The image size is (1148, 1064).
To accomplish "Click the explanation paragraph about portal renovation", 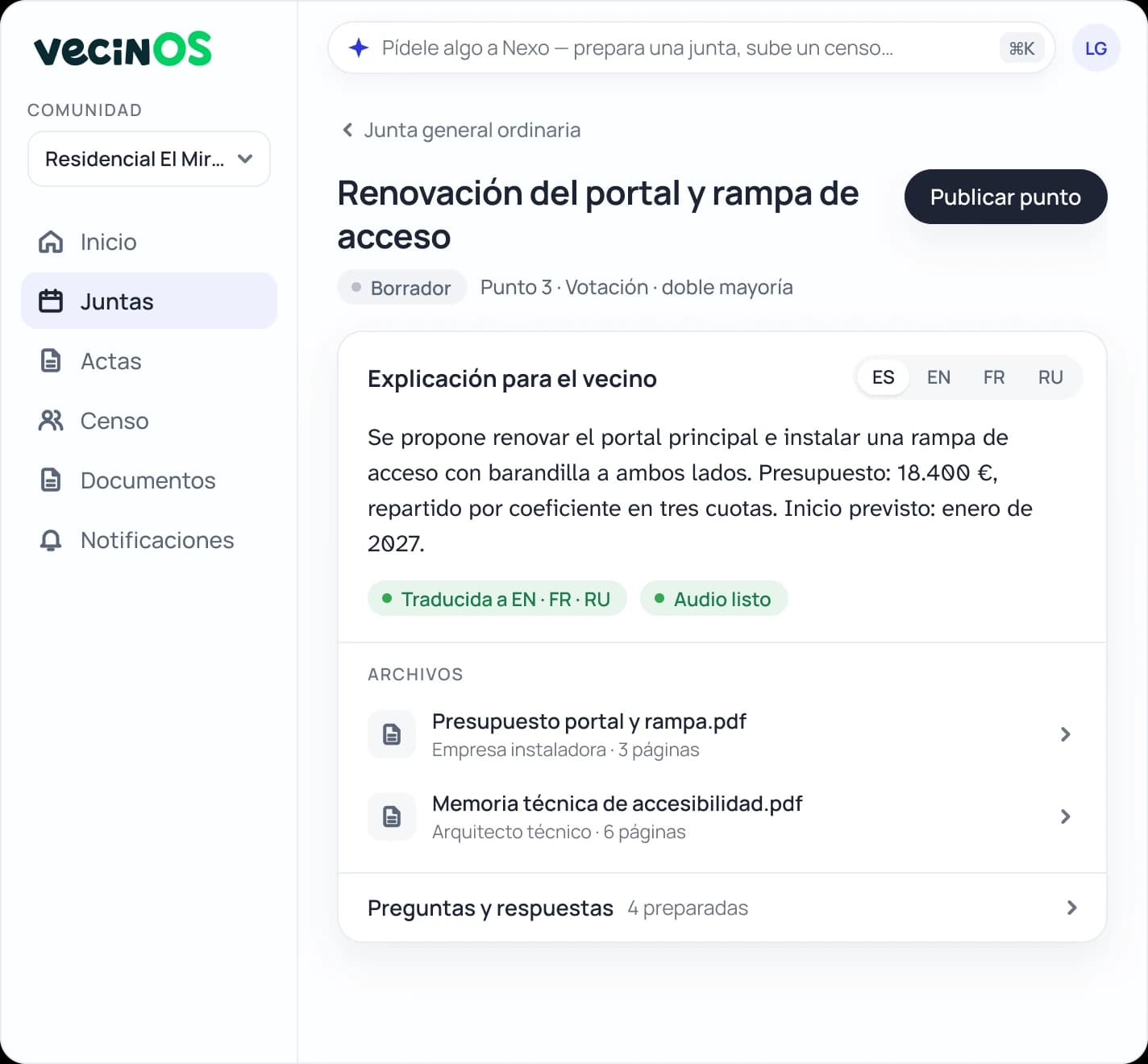I will (x=700, y=490).
